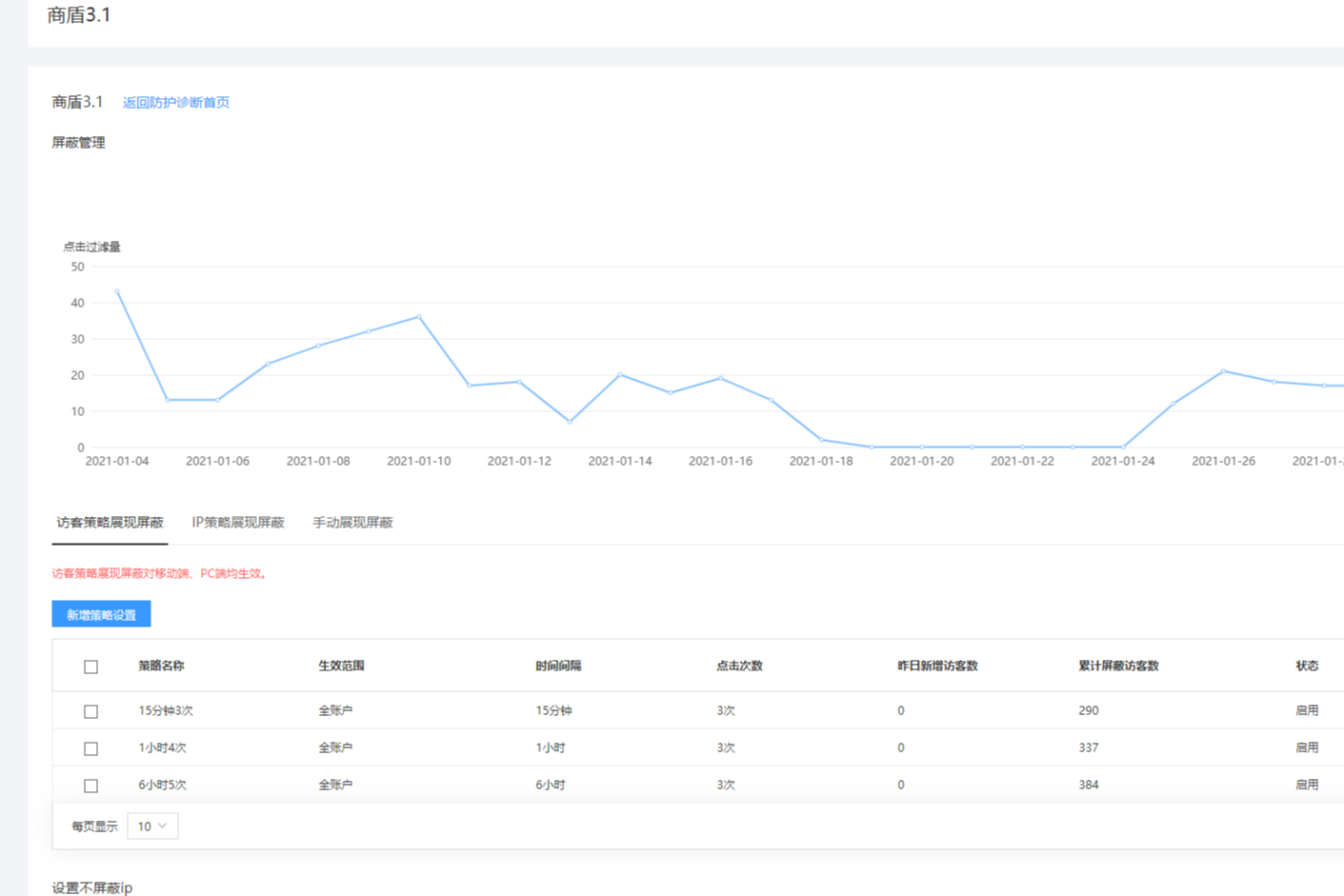Select the 访客策略展现屏蔽 tab

[110, 523]
